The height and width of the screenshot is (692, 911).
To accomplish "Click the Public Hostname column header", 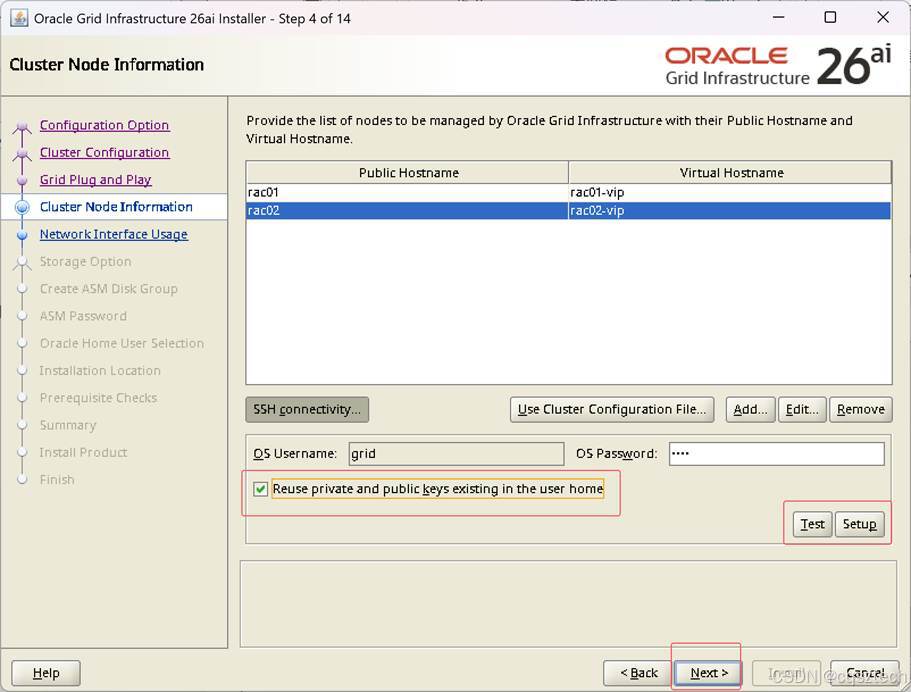I will 408,173.
